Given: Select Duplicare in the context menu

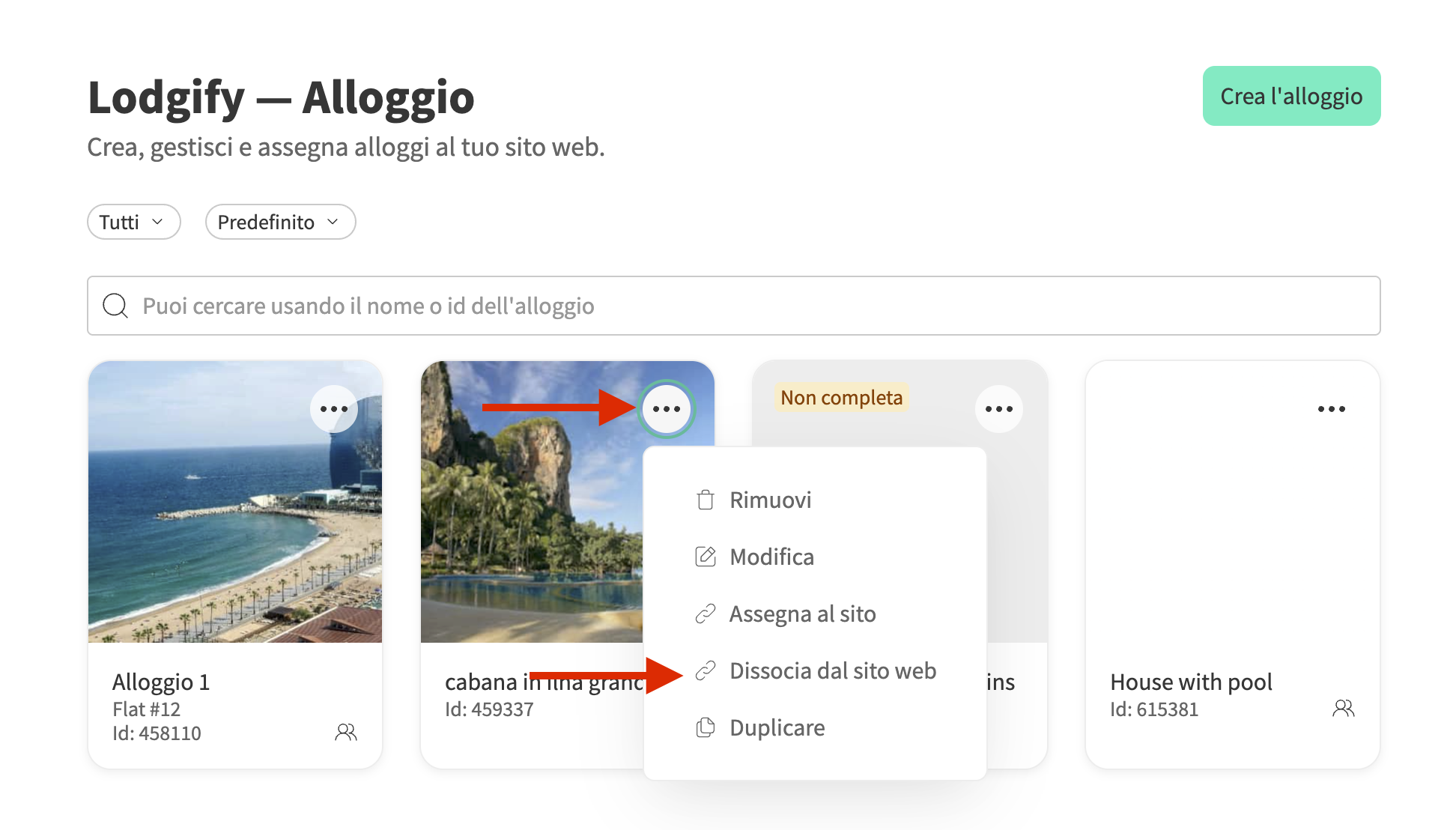Looking at the screenshot, I should [x=777, y=728].
